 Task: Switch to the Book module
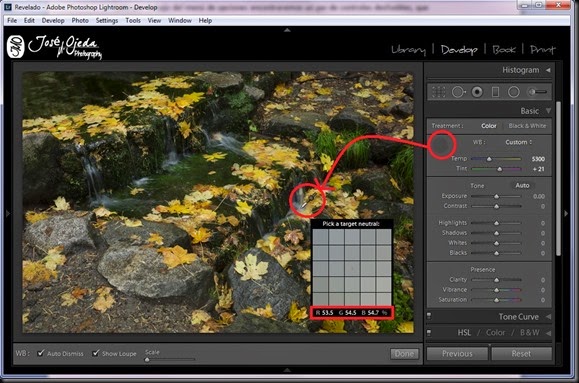point(504,49)
